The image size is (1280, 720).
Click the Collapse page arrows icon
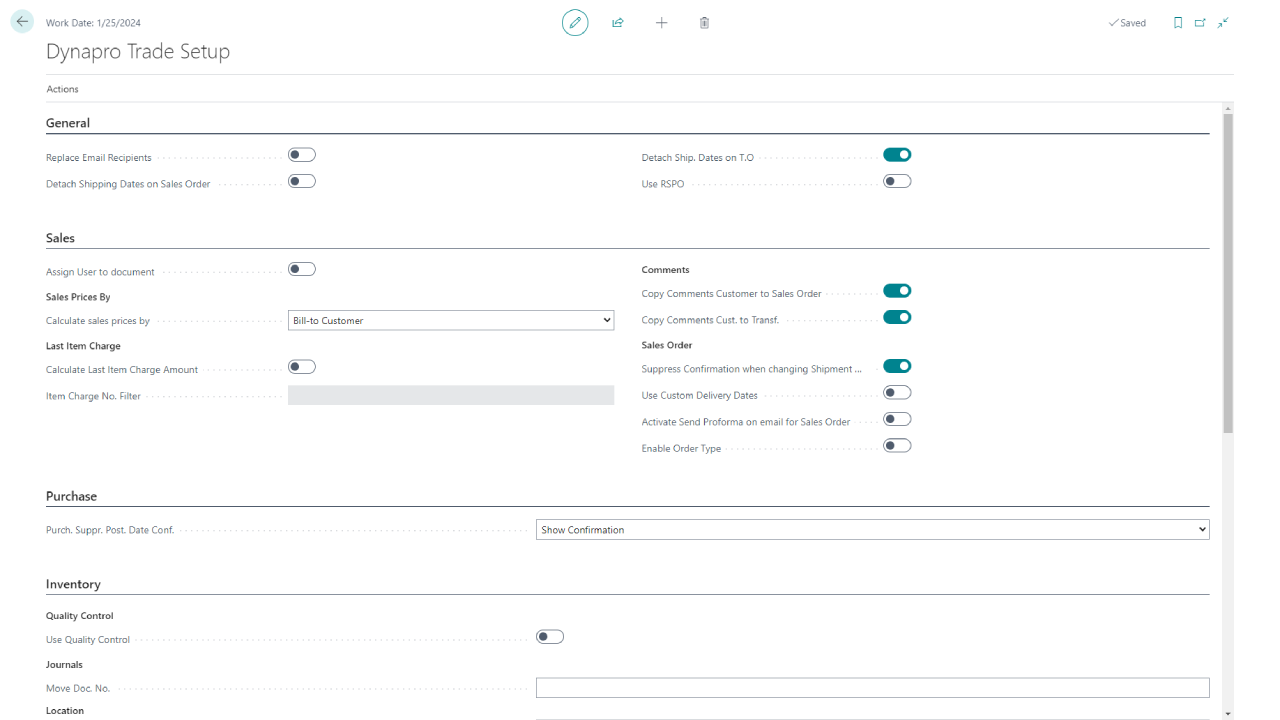click(x=1222, y=22)
